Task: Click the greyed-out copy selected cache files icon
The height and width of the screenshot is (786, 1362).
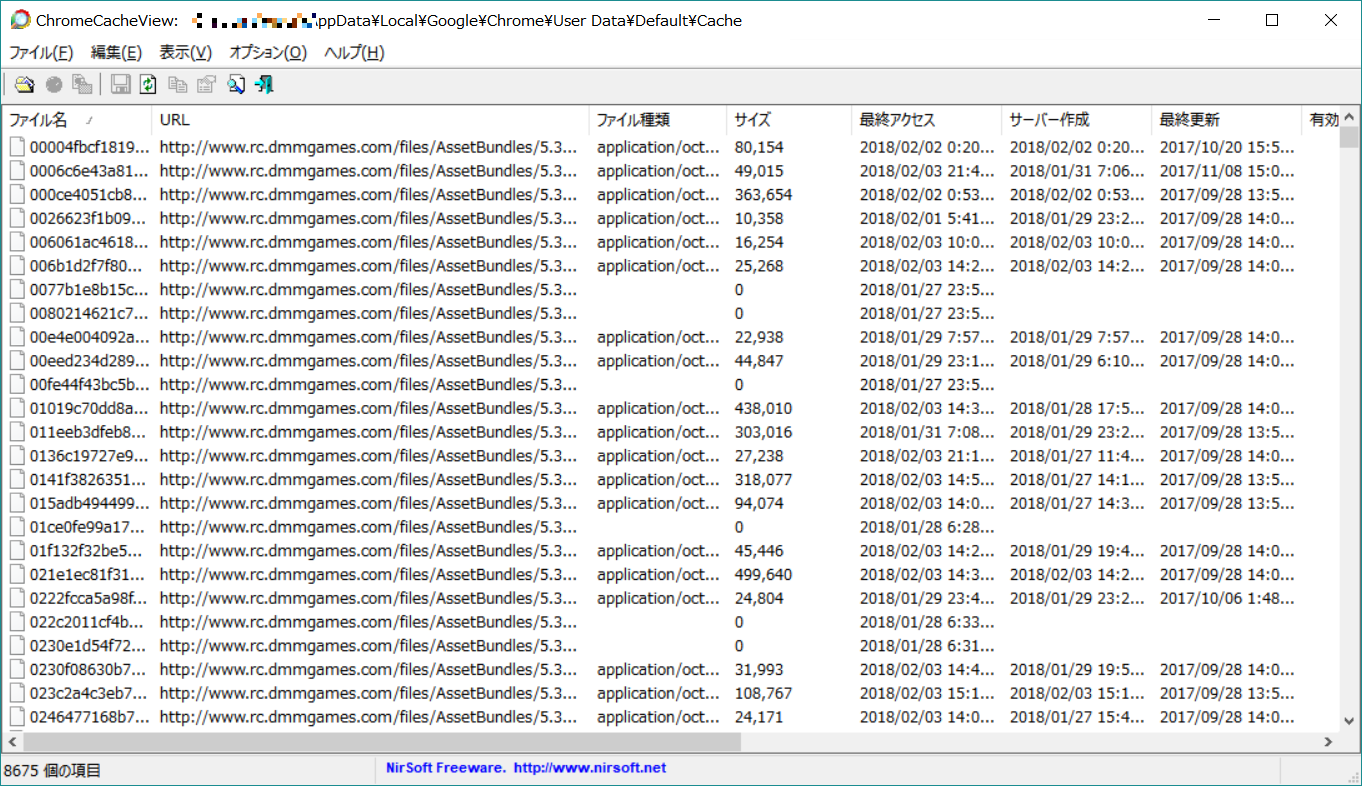Action: (x=82, y=85)
